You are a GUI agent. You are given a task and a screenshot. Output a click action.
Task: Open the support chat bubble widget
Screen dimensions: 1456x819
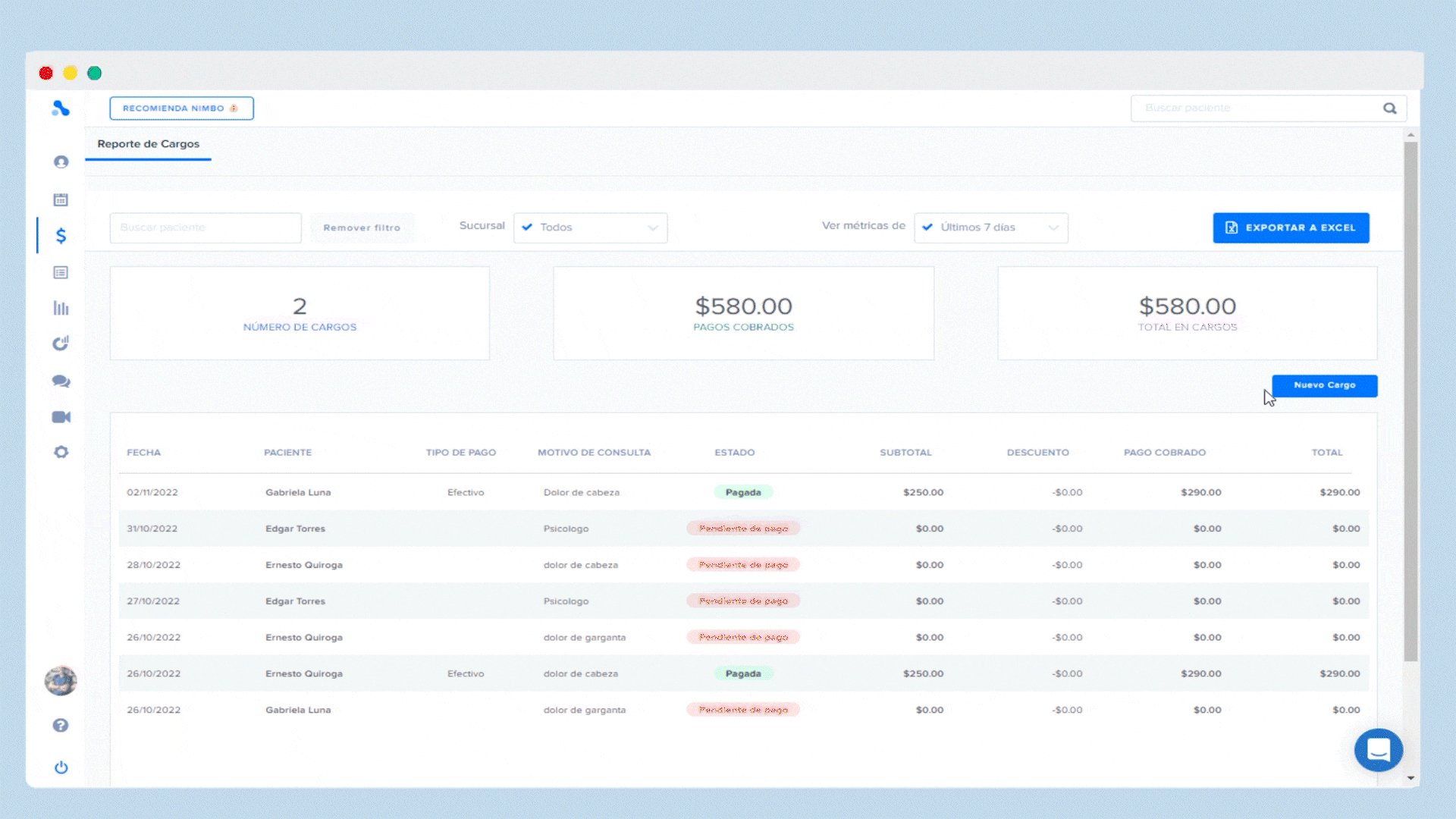(x=1378, y=750)
